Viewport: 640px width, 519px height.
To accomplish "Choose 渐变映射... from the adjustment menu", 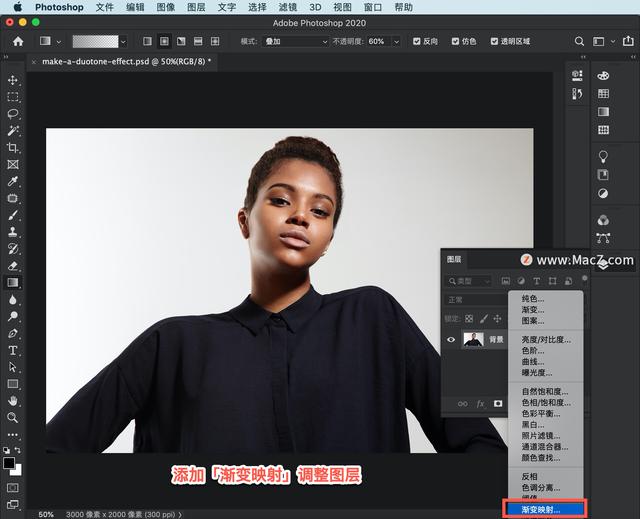I will [x=541, y=509].
